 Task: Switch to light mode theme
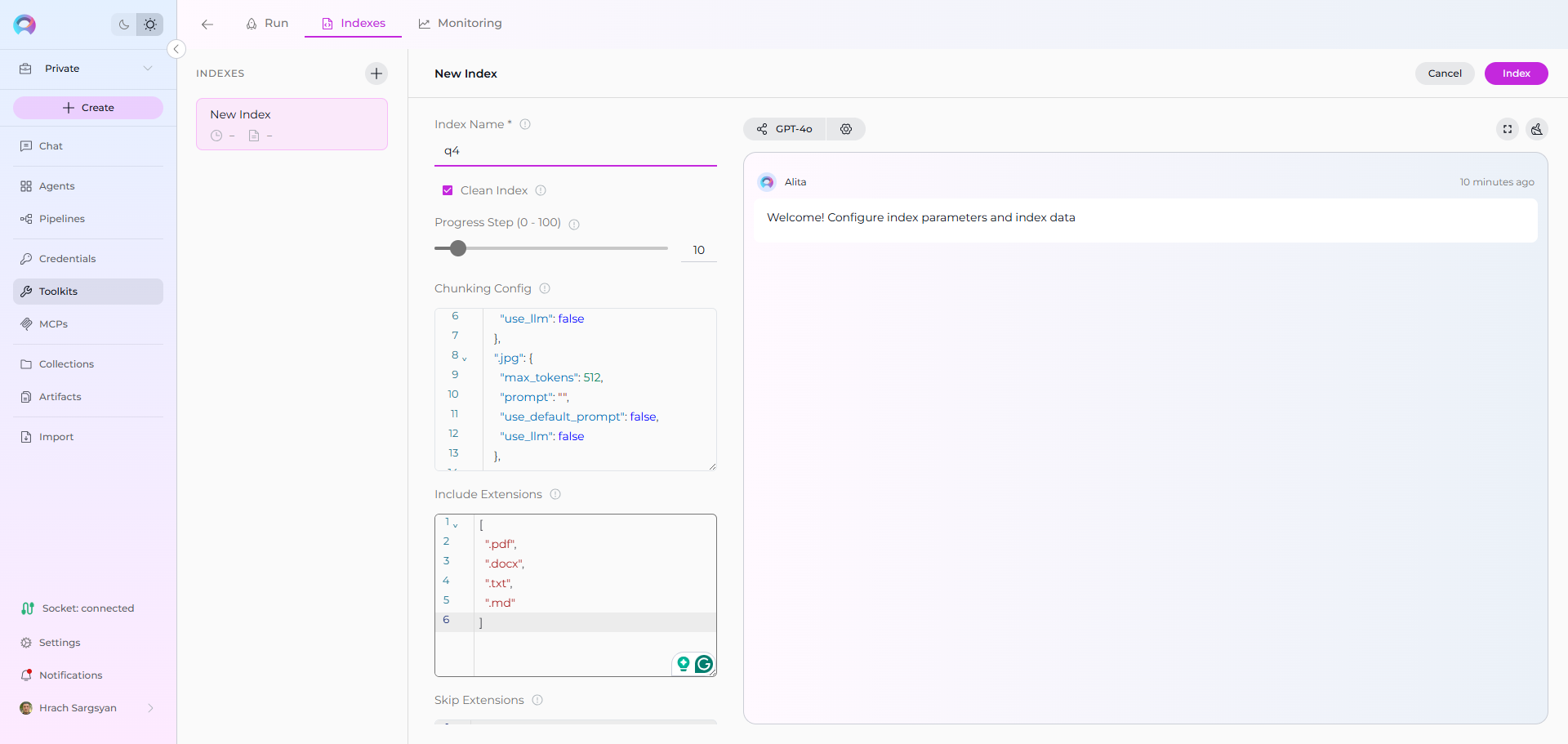click(150, 25)
